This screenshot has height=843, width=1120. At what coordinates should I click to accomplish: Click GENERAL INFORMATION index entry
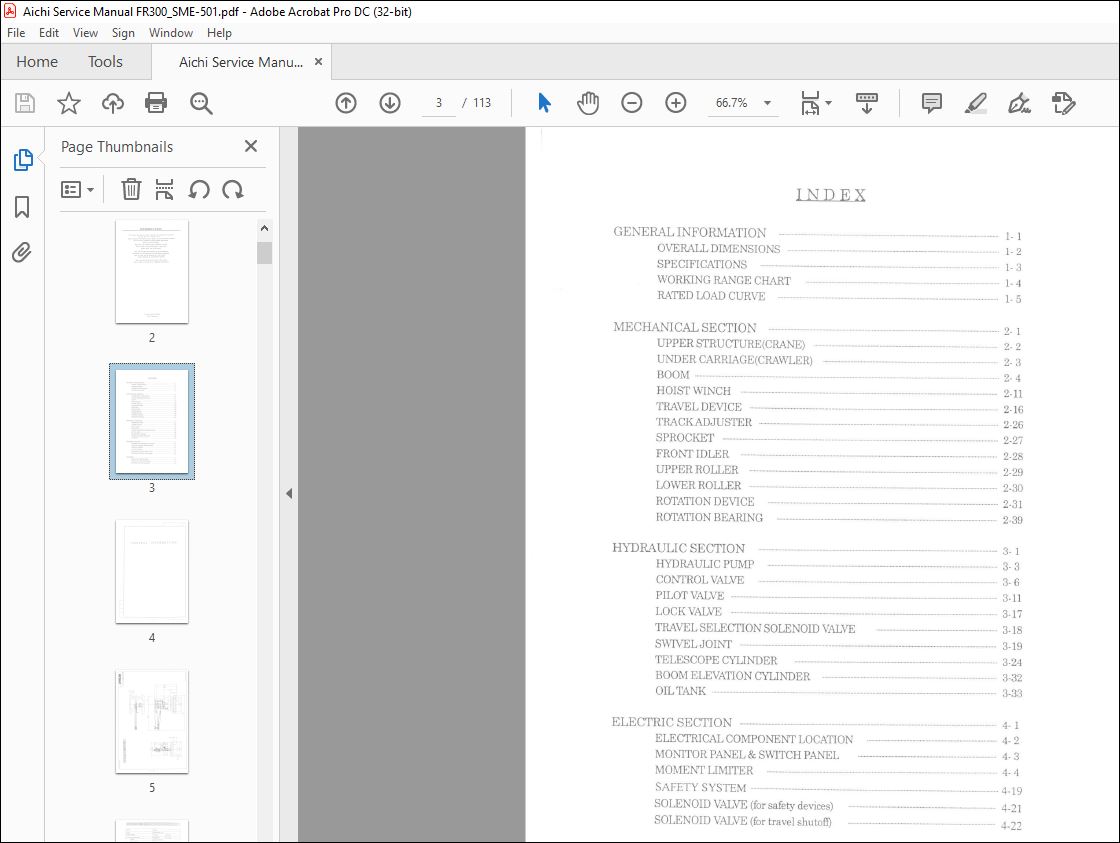(689, 232)
